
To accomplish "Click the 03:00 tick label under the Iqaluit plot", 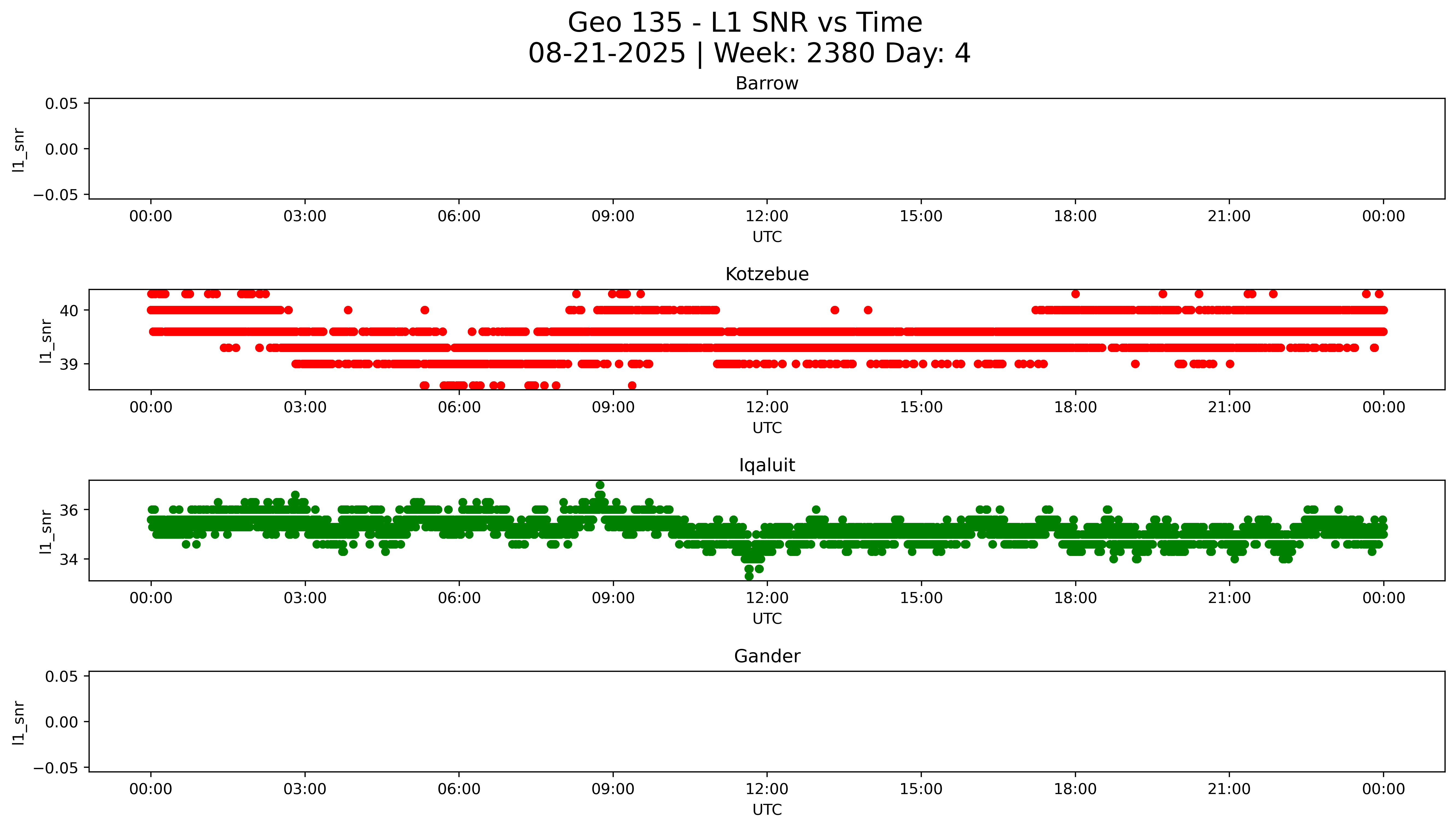I will click(305, 598).
